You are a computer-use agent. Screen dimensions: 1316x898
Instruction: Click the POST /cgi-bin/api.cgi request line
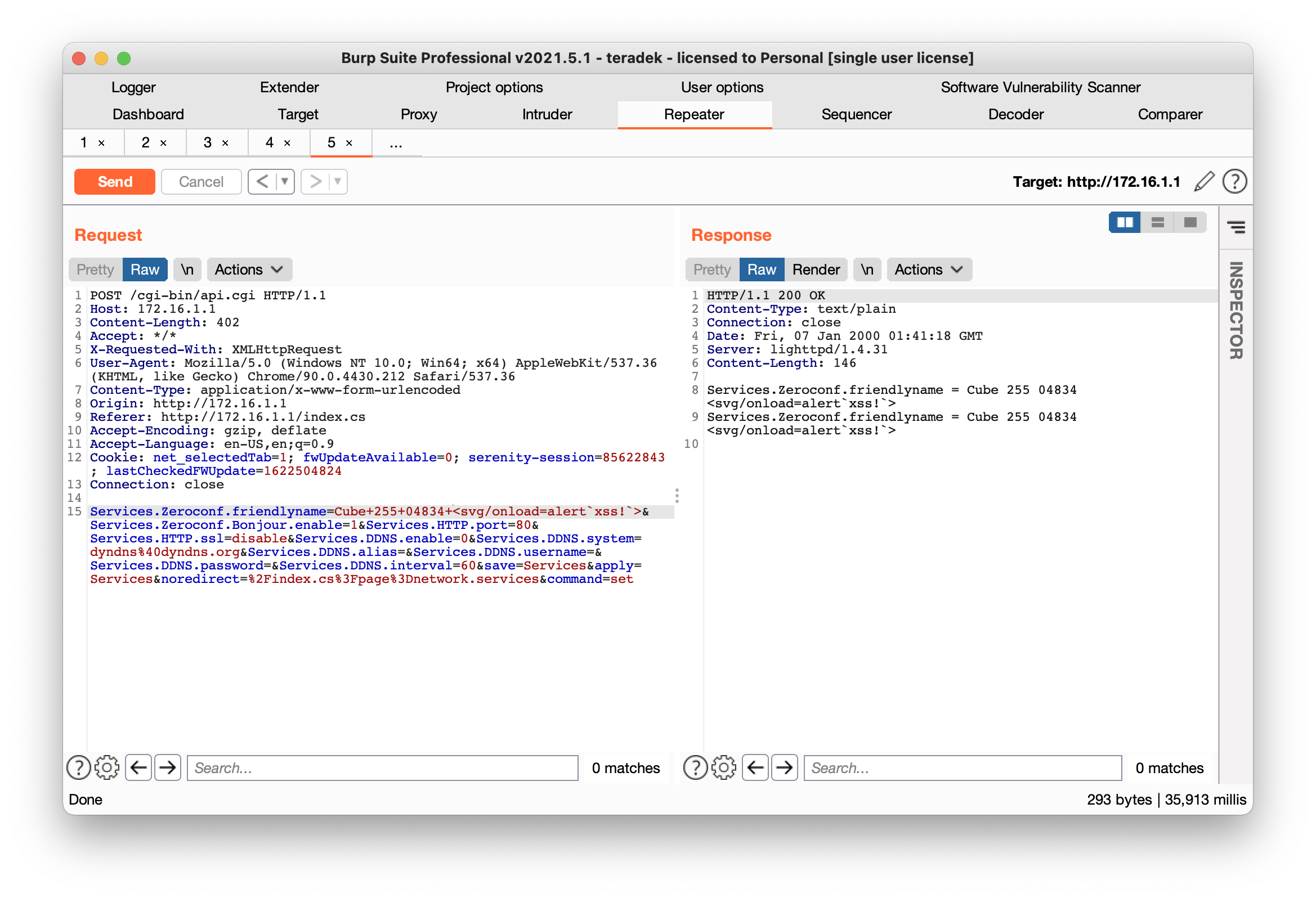(208, 295)
